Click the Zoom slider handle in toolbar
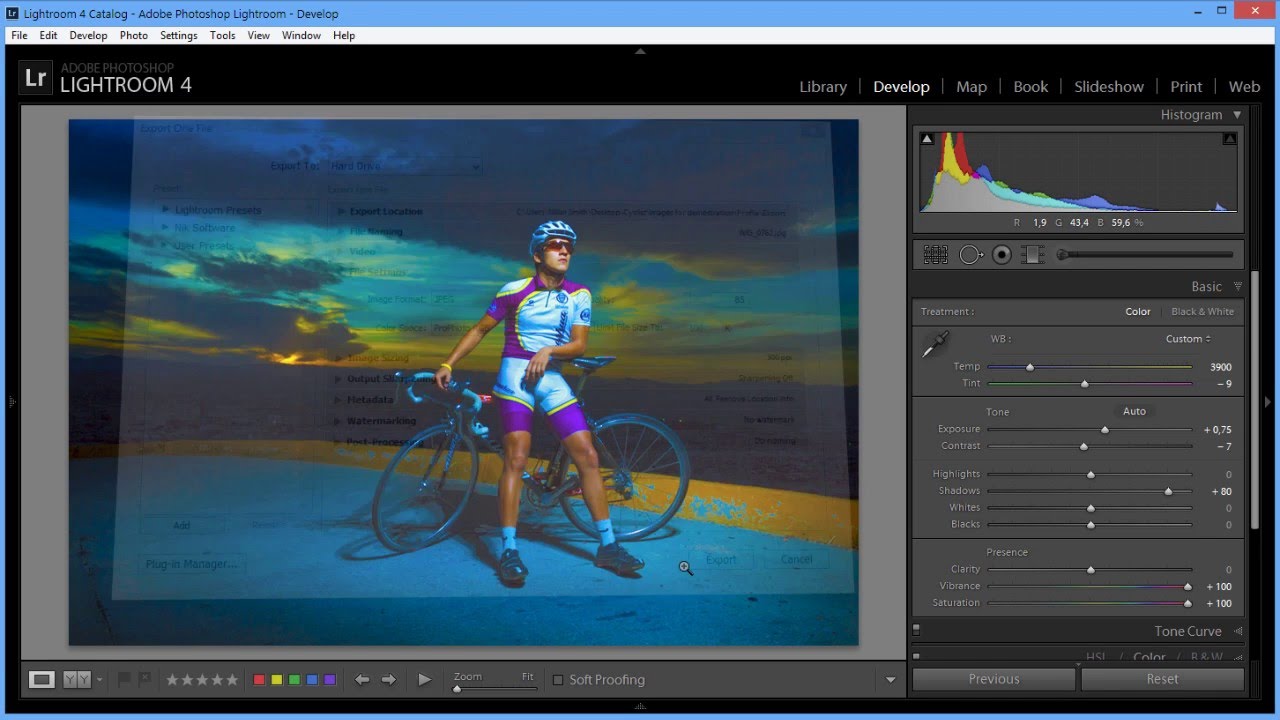This screenshot has height=720, width=1280. click(457, 689)
